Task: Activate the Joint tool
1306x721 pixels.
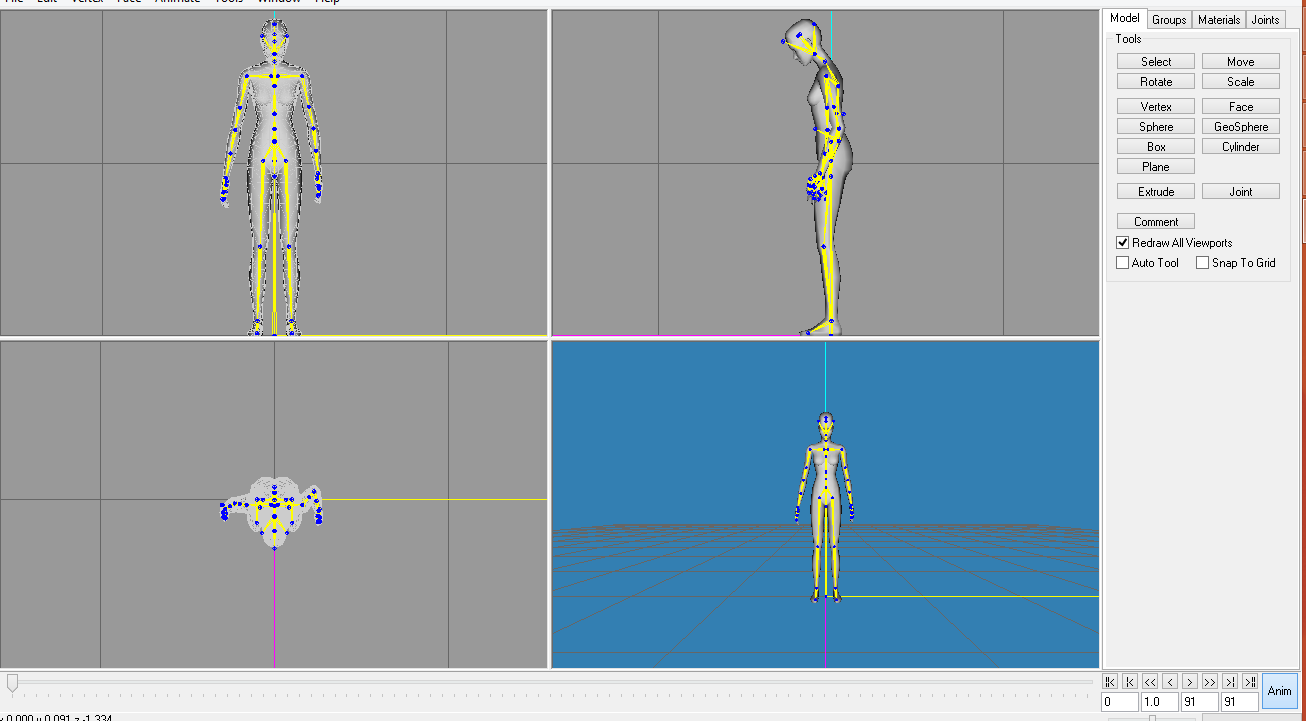Action: pos(1241,192)
